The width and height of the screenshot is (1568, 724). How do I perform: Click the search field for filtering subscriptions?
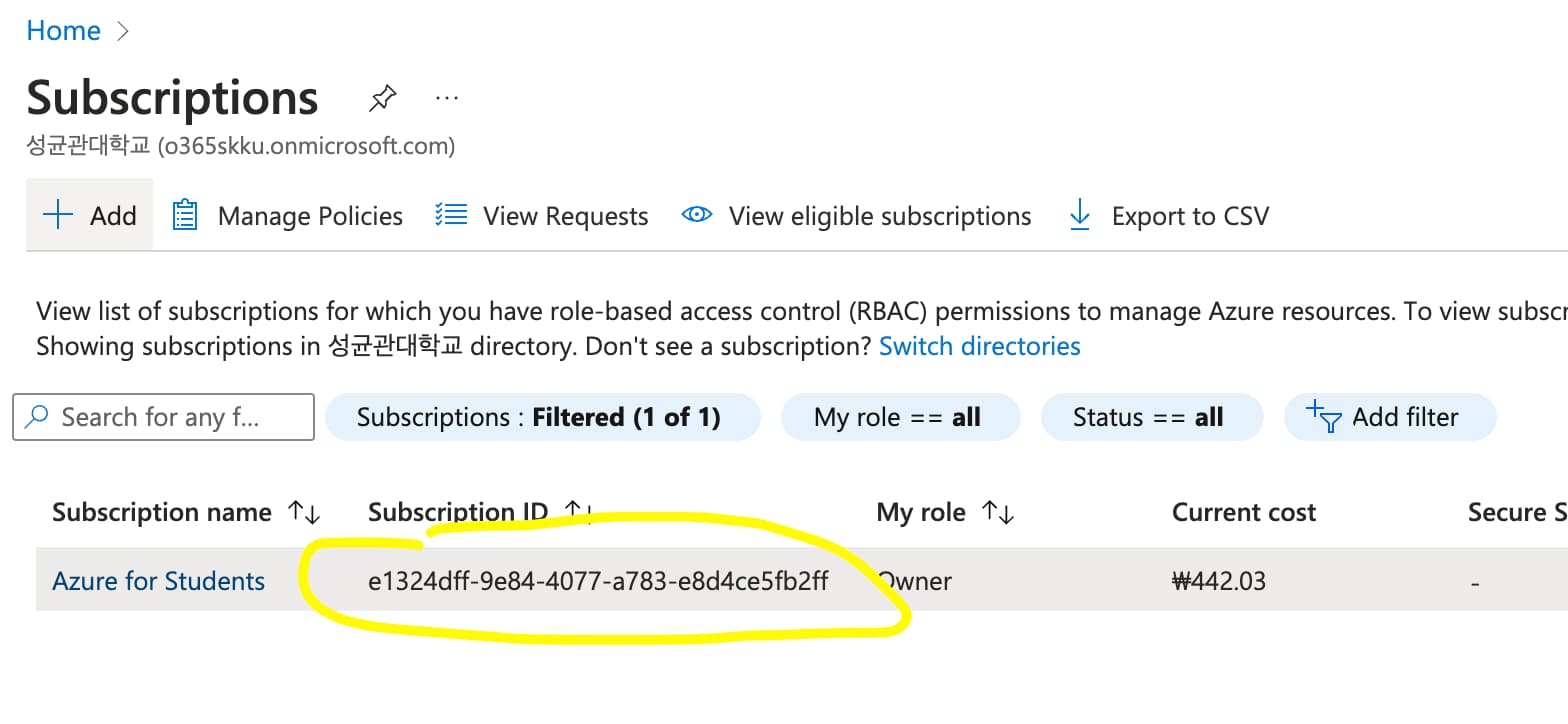163,417
